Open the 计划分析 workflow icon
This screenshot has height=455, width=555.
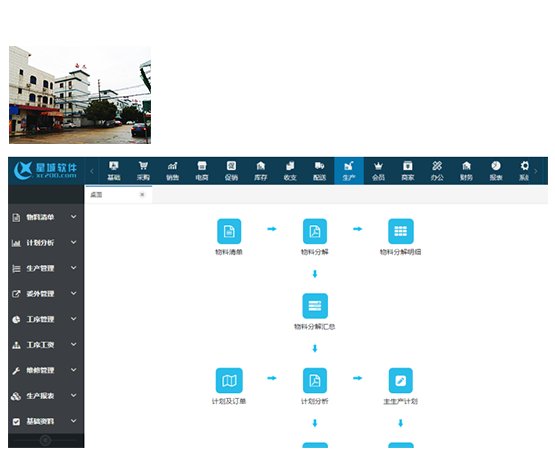pyautogui.click(x=315, y=381)
